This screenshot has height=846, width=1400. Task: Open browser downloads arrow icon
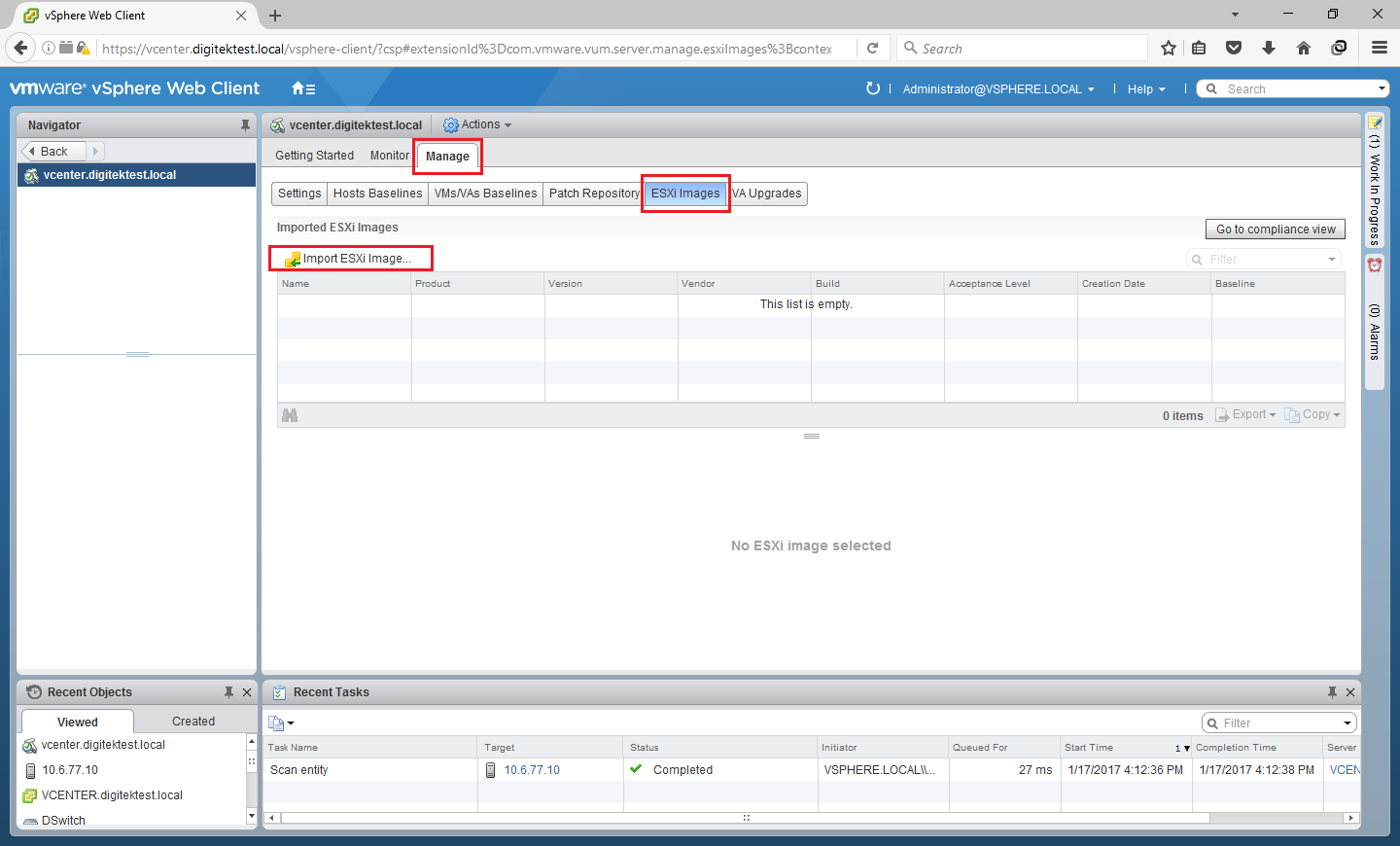point(1269,48)
